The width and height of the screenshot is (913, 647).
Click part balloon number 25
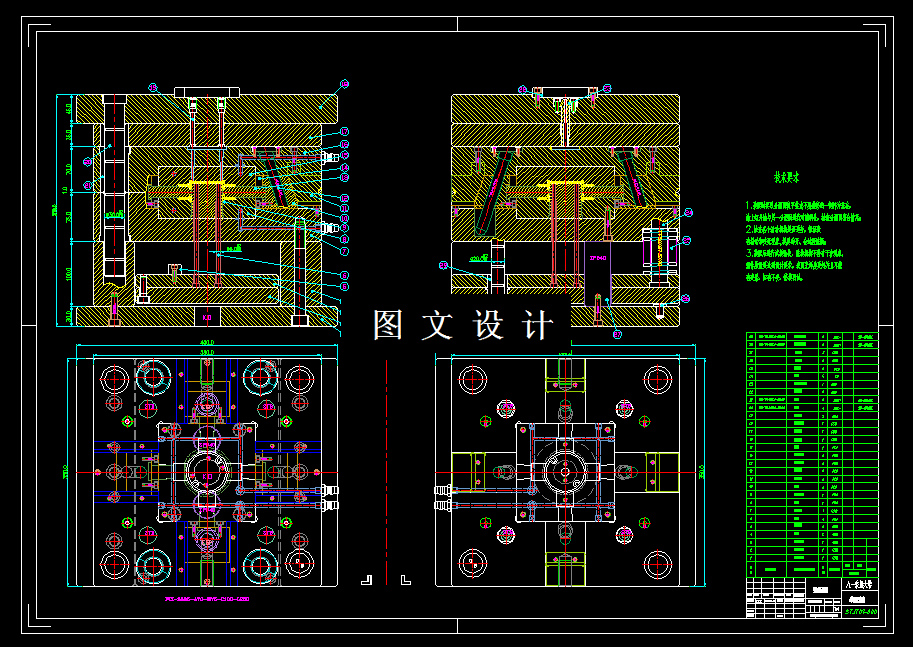point(686,241)
